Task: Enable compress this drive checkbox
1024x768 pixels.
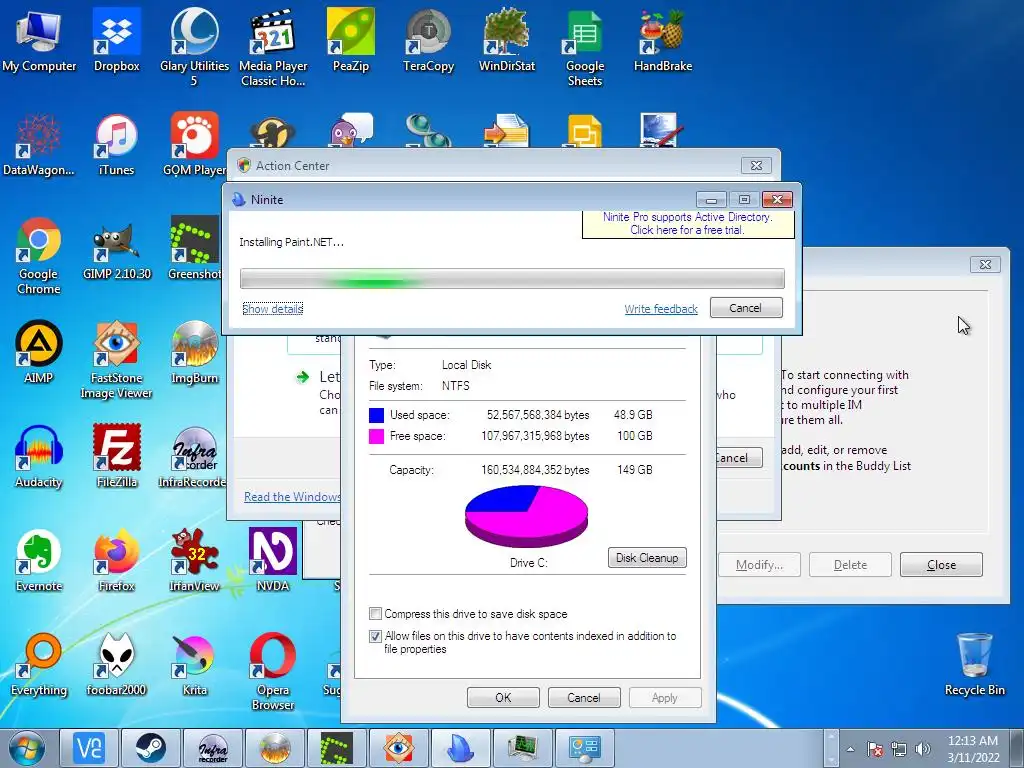Action: [375, 613]
